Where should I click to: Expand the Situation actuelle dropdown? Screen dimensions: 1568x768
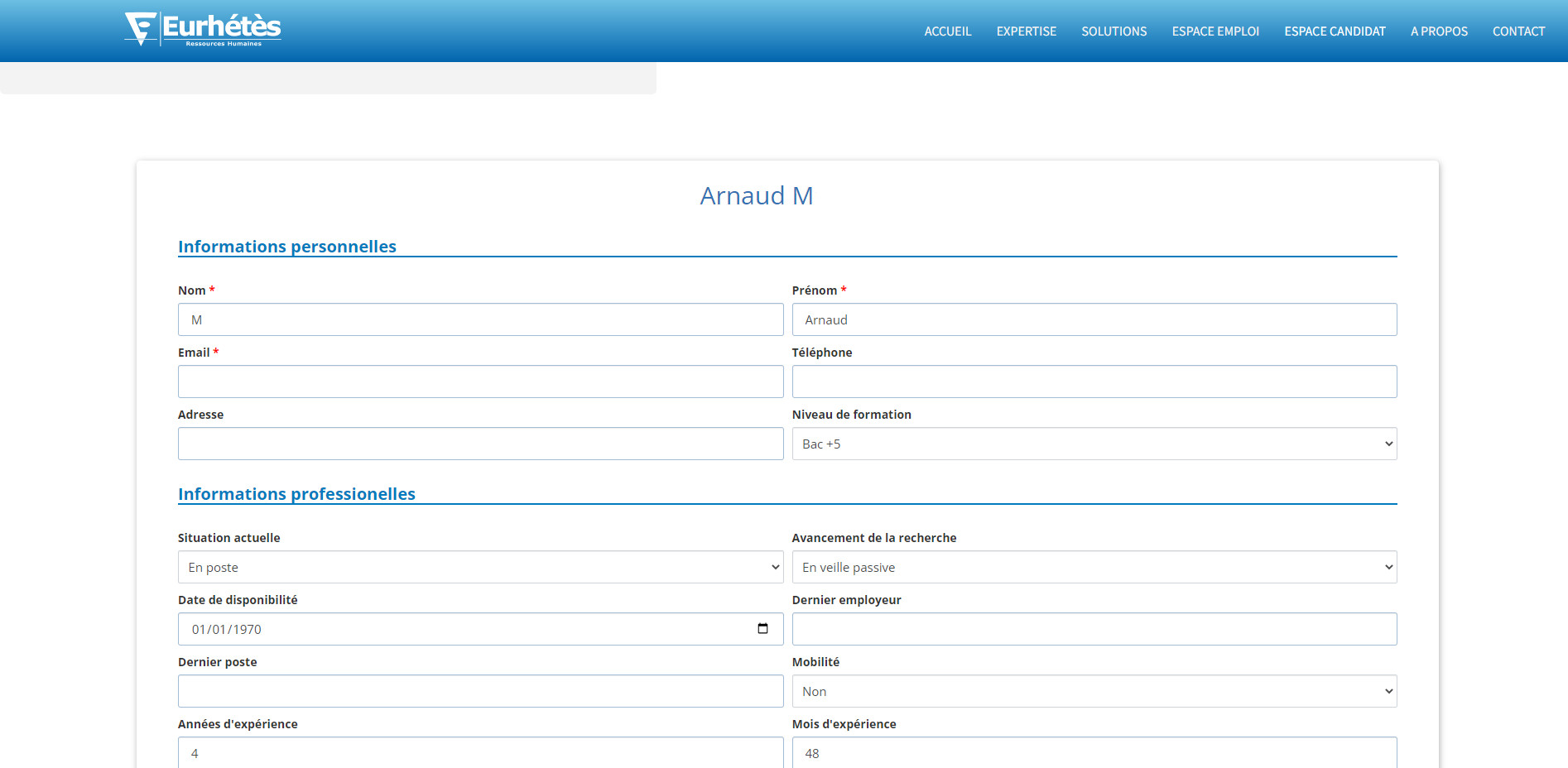[480, 567]
